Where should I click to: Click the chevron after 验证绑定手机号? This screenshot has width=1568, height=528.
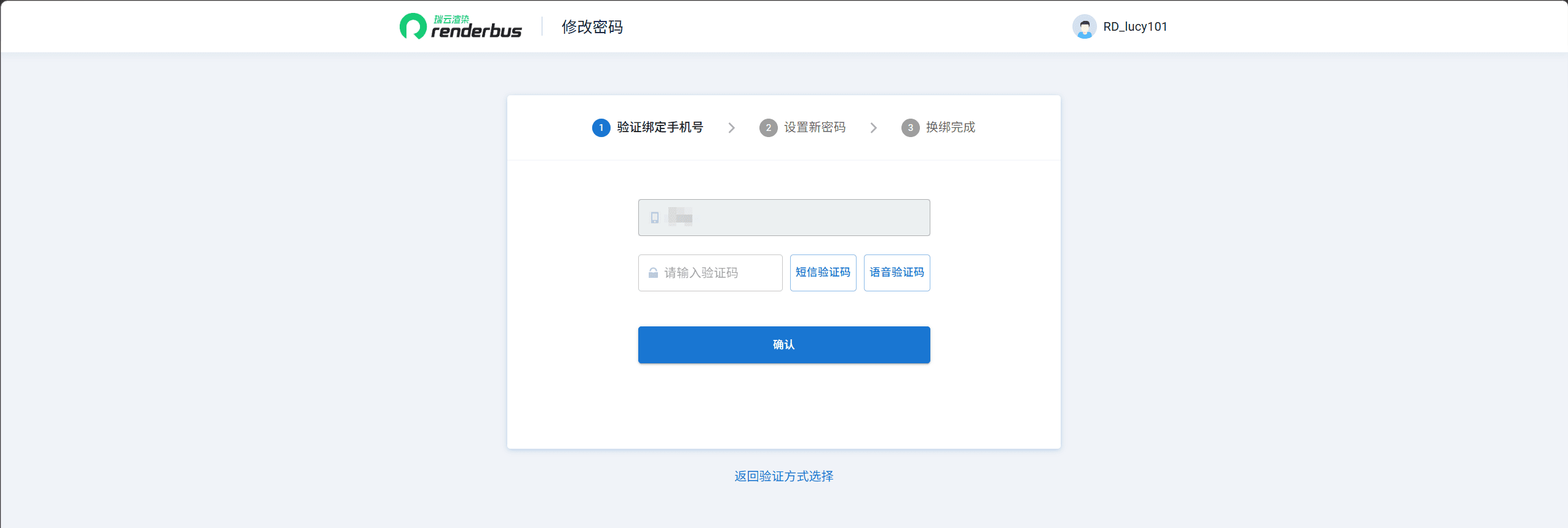click(x=731, y=128)
